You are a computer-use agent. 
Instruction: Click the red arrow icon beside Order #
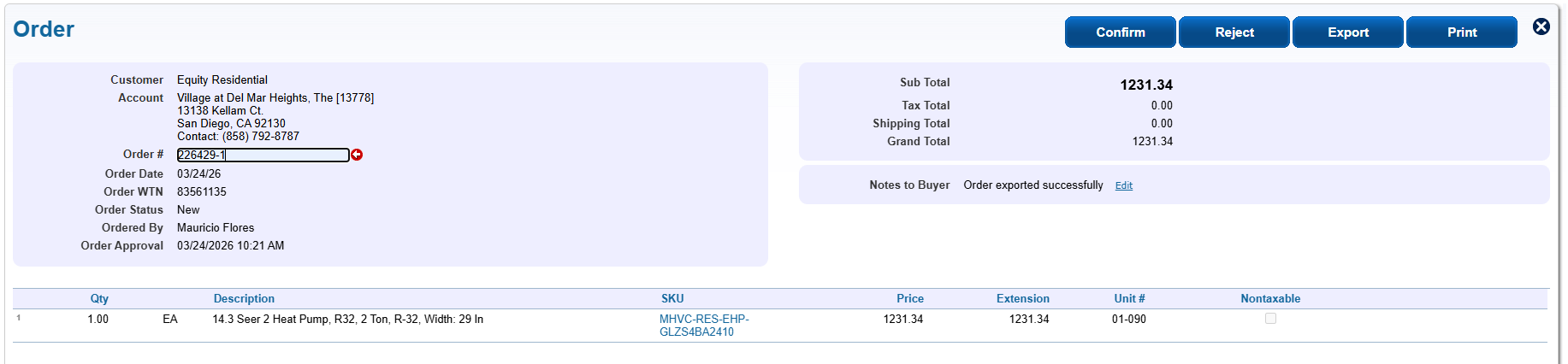pos(357,155)
